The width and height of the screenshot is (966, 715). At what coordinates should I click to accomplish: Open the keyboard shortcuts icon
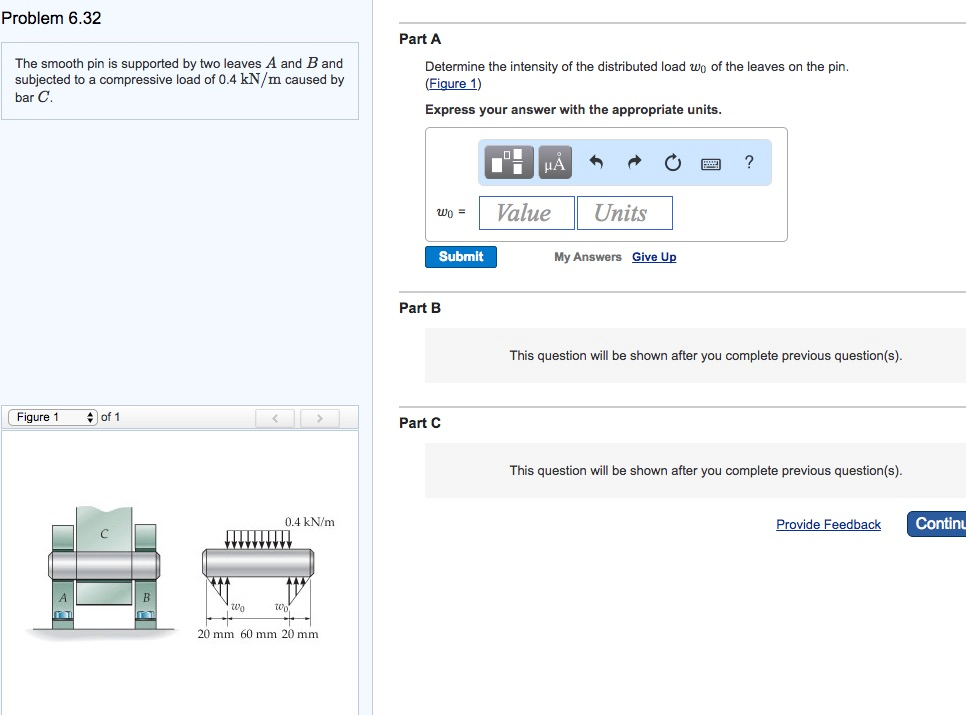click(711, 162)
